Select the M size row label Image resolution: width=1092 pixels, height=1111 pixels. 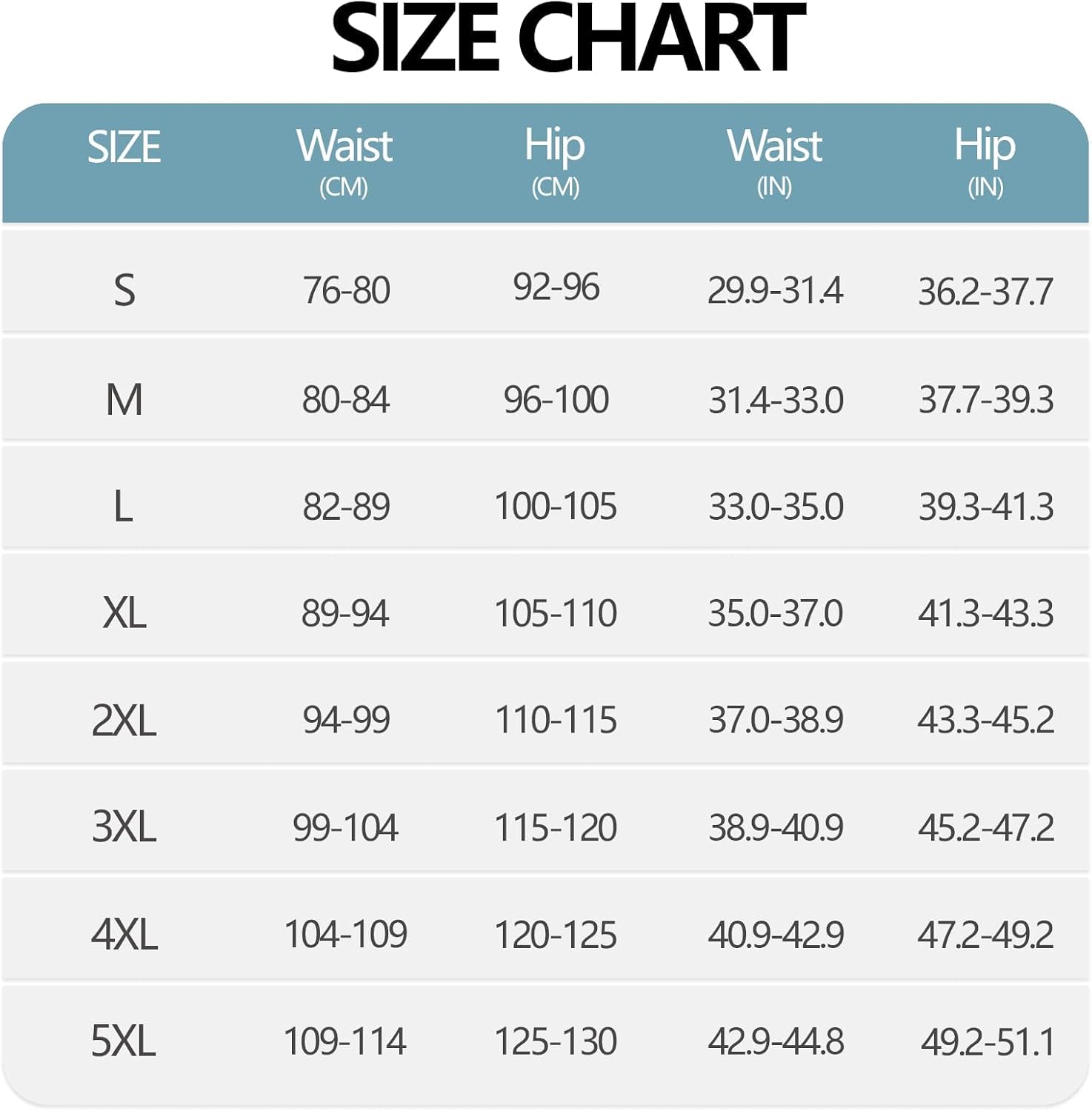point(124,400)
